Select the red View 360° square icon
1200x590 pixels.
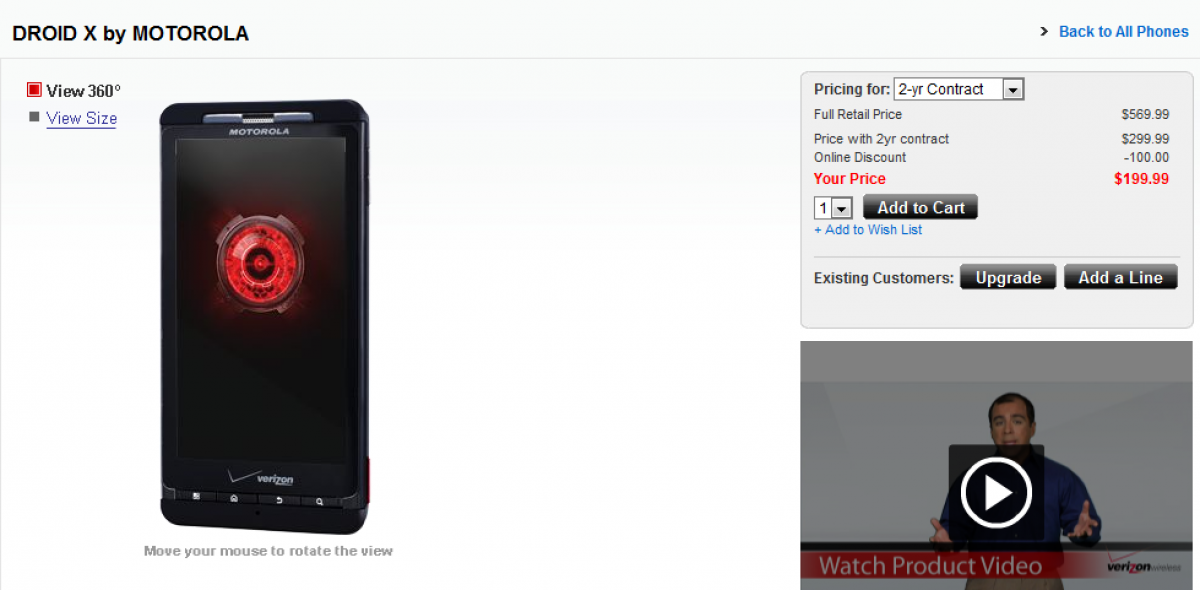[34, 90]
